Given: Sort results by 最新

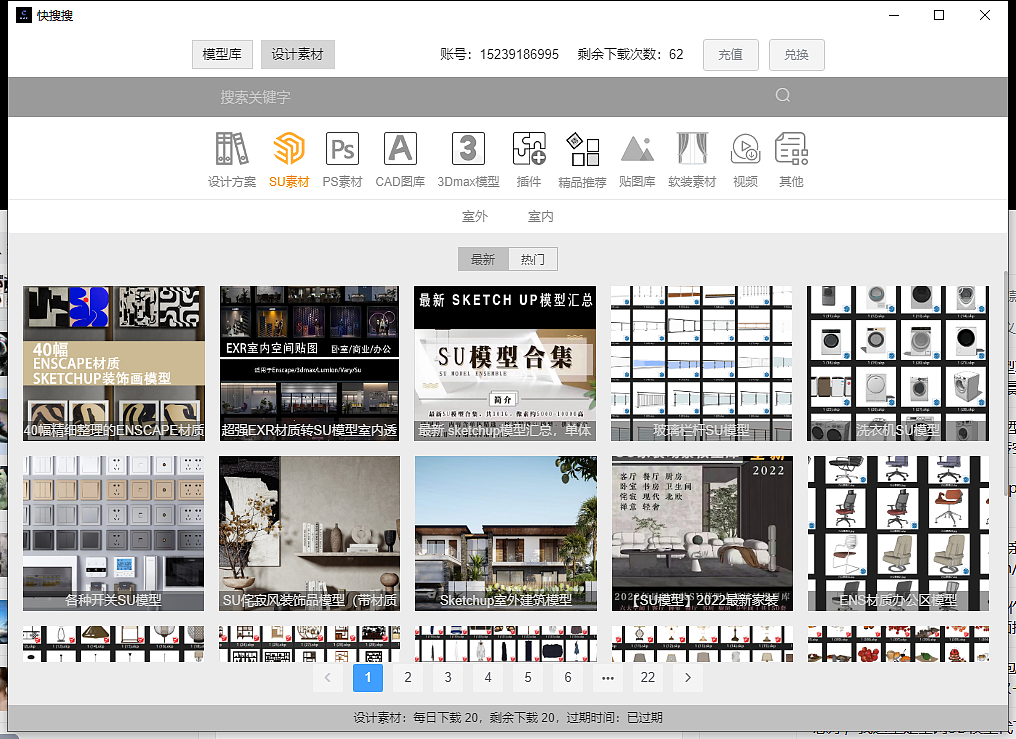Looking at the screenshot, I should click(x=483, y=259).
